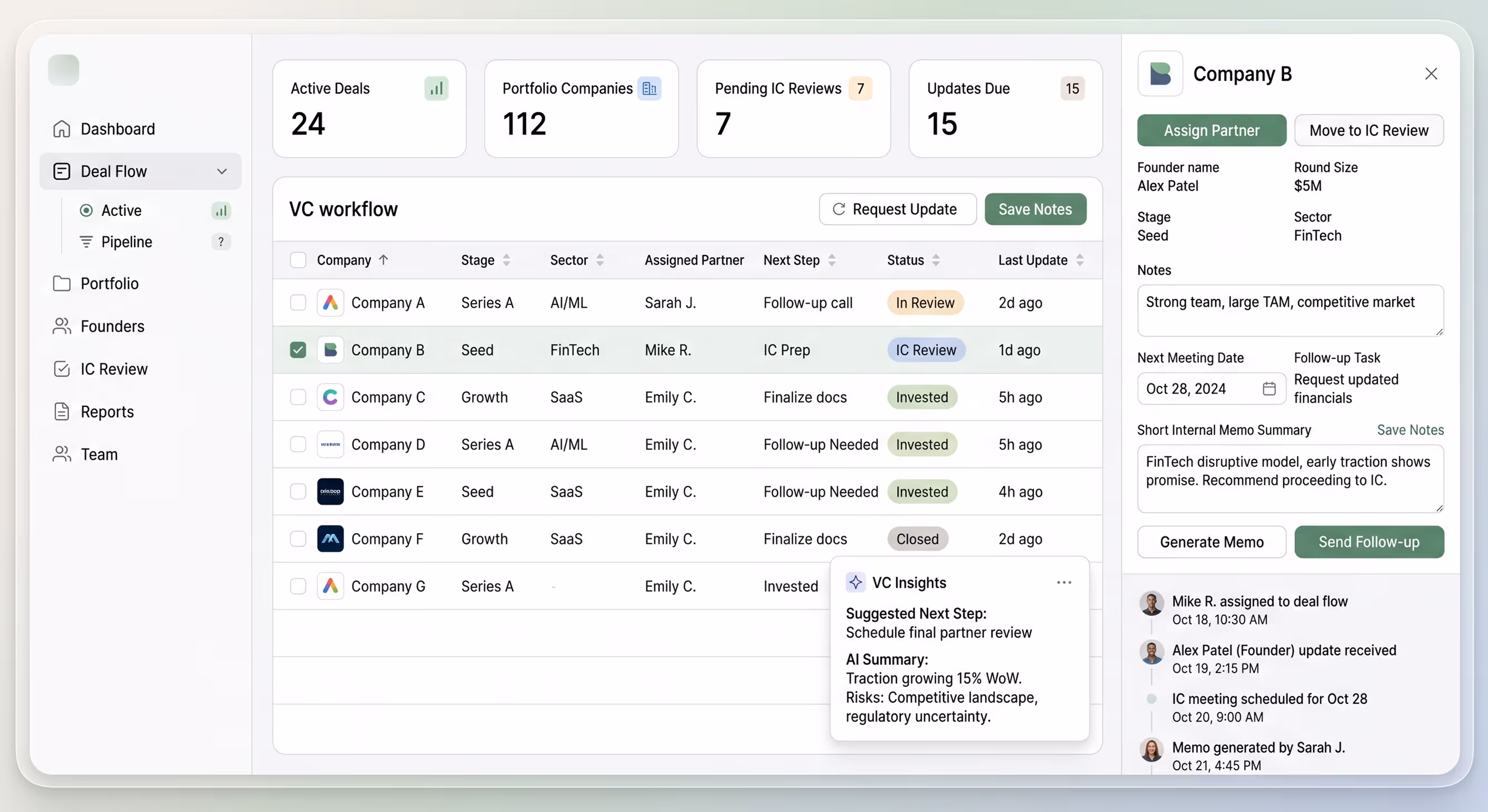This screenshot has height=812, width=1488.
Task: Click the Company F logo
Action: click(331, 539)
